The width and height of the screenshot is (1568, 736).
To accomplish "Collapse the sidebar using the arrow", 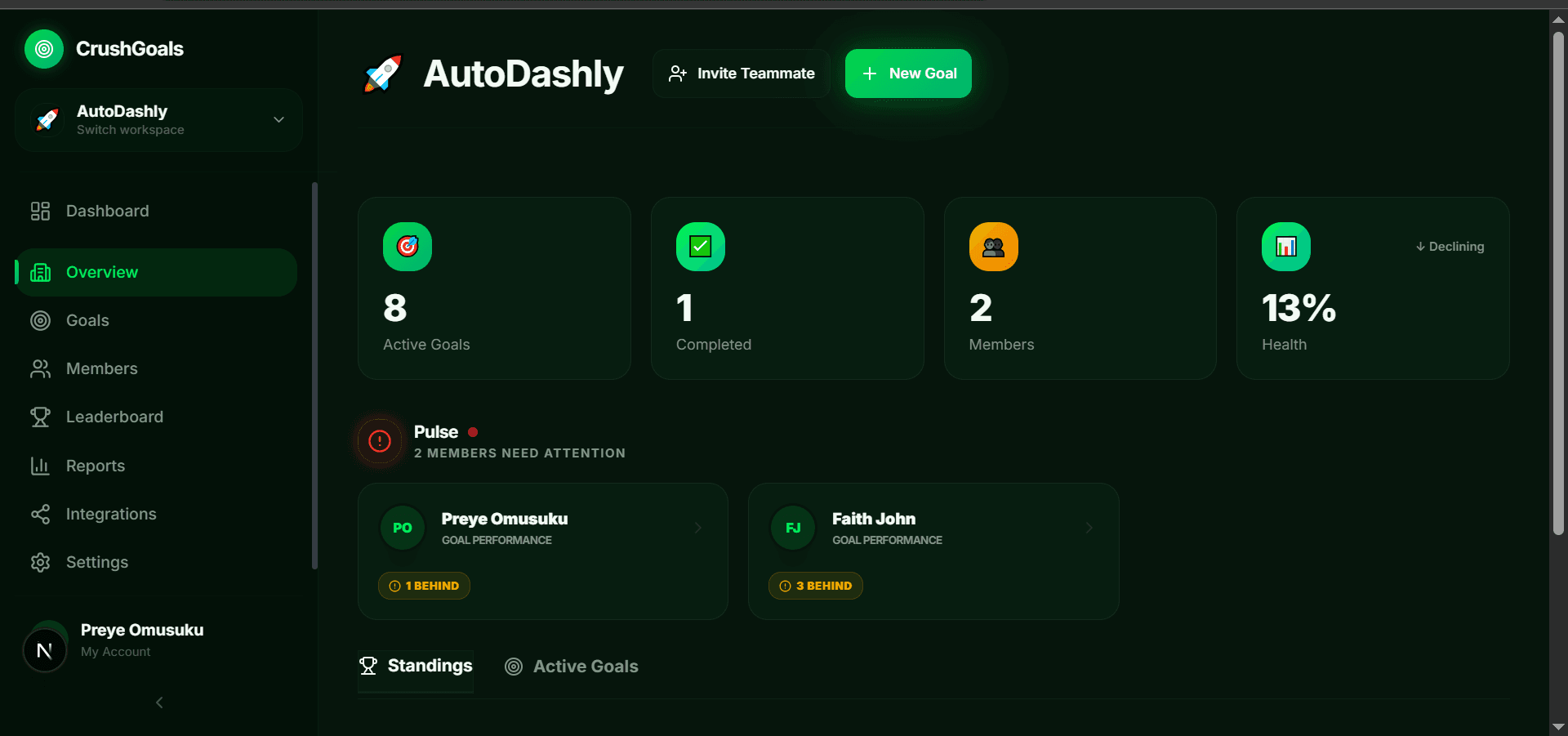I will [159, 703].
